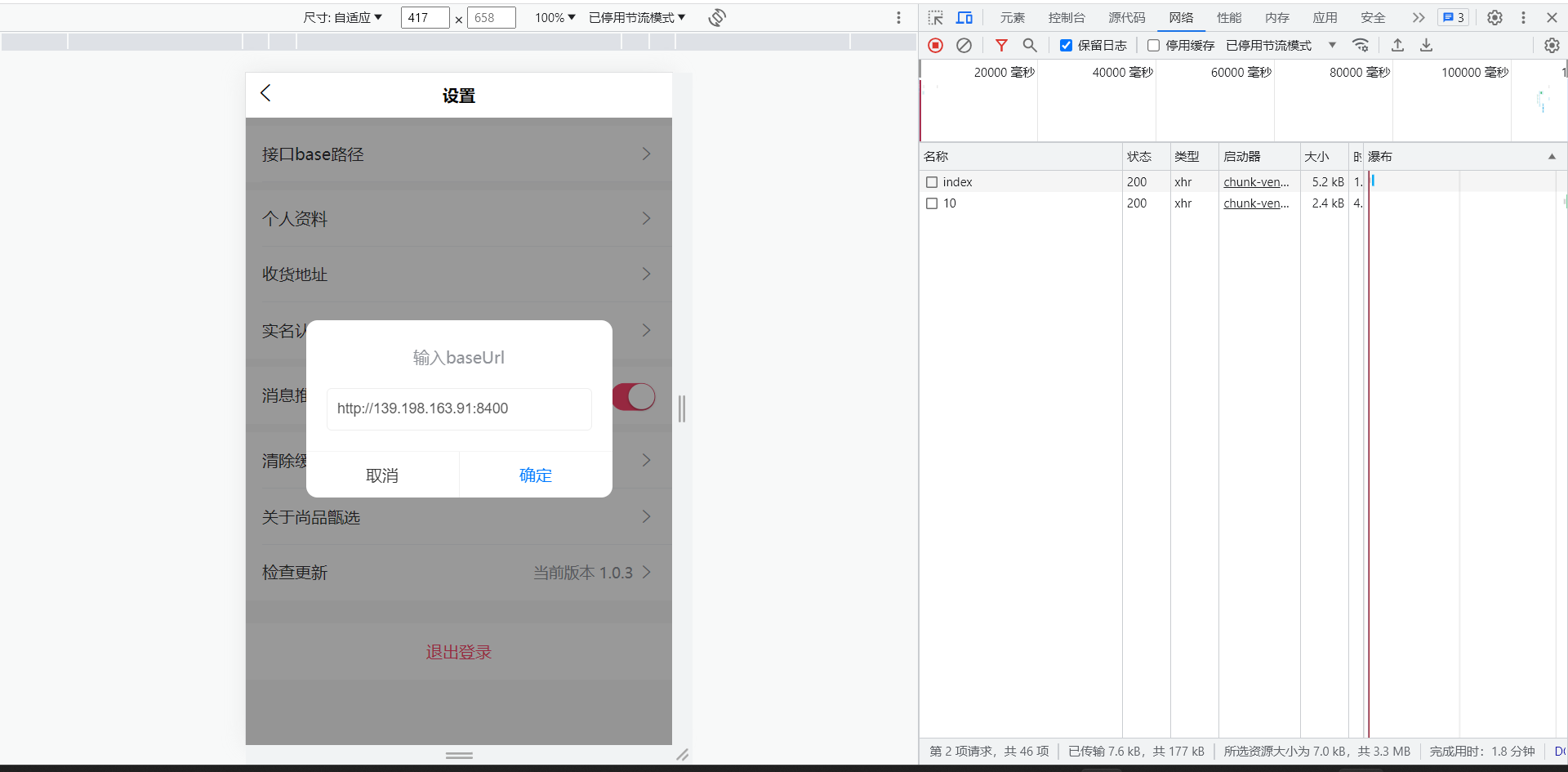Switch to the 控制台 tab
The image size is (1568, 772).
click(1067, 18)
